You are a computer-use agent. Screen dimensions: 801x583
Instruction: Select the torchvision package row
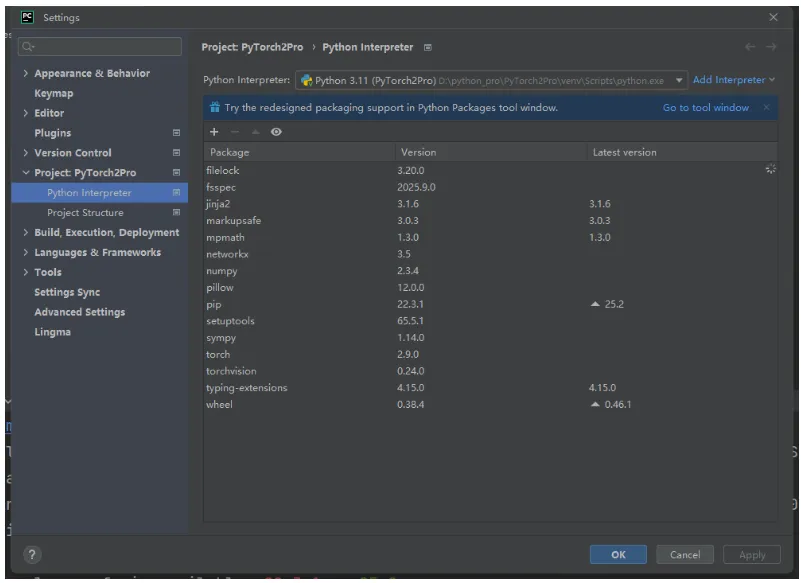490,371
